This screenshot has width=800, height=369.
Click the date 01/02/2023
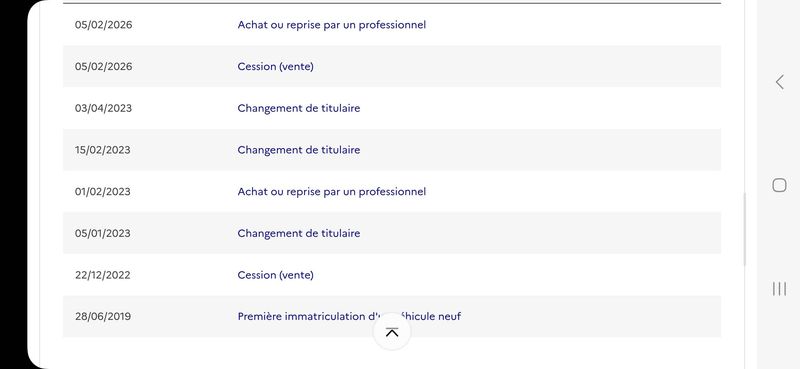point(103,191)
